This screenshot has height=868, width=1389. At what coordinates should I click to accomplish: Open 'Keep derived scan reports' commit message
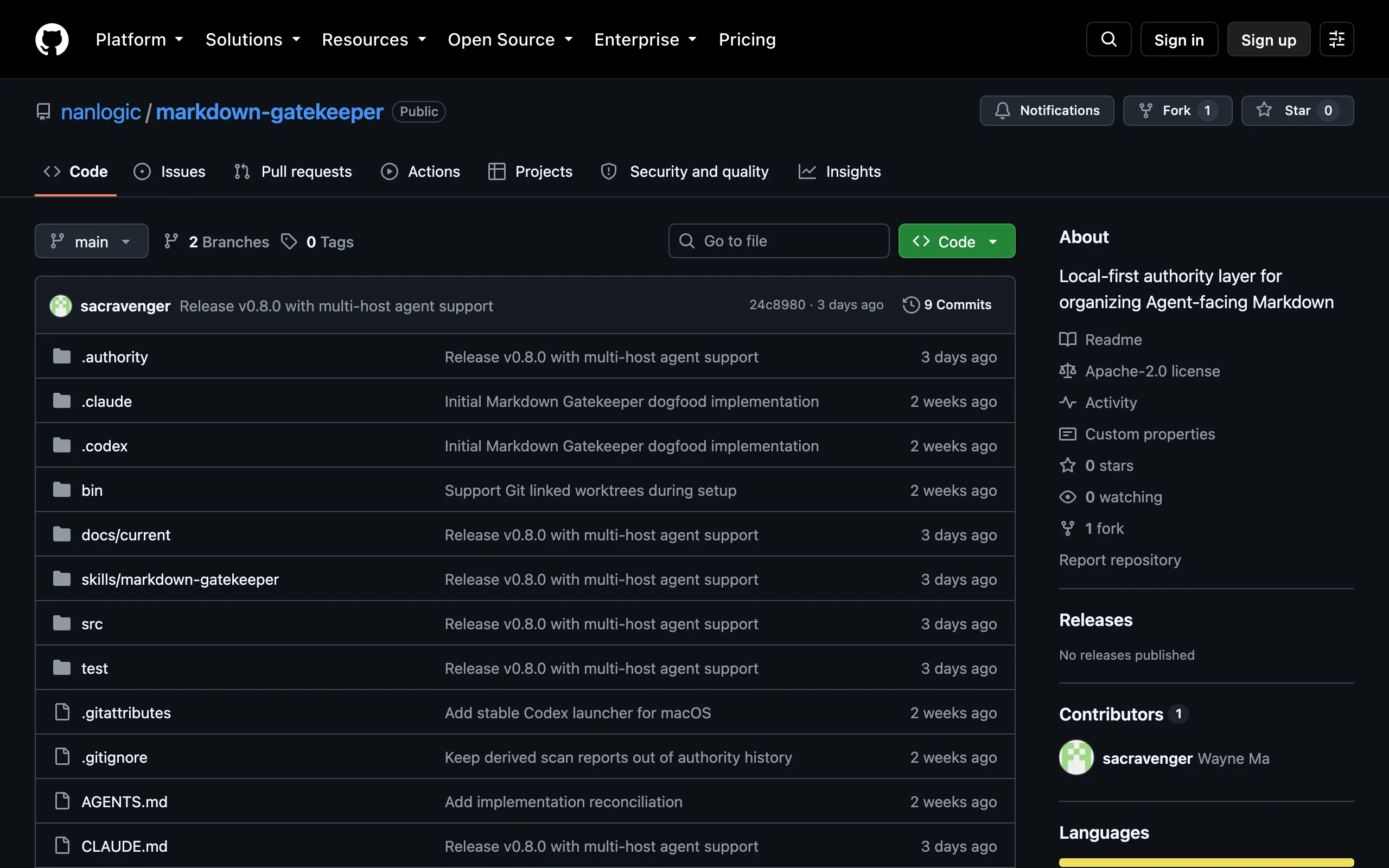click(618, 757)
